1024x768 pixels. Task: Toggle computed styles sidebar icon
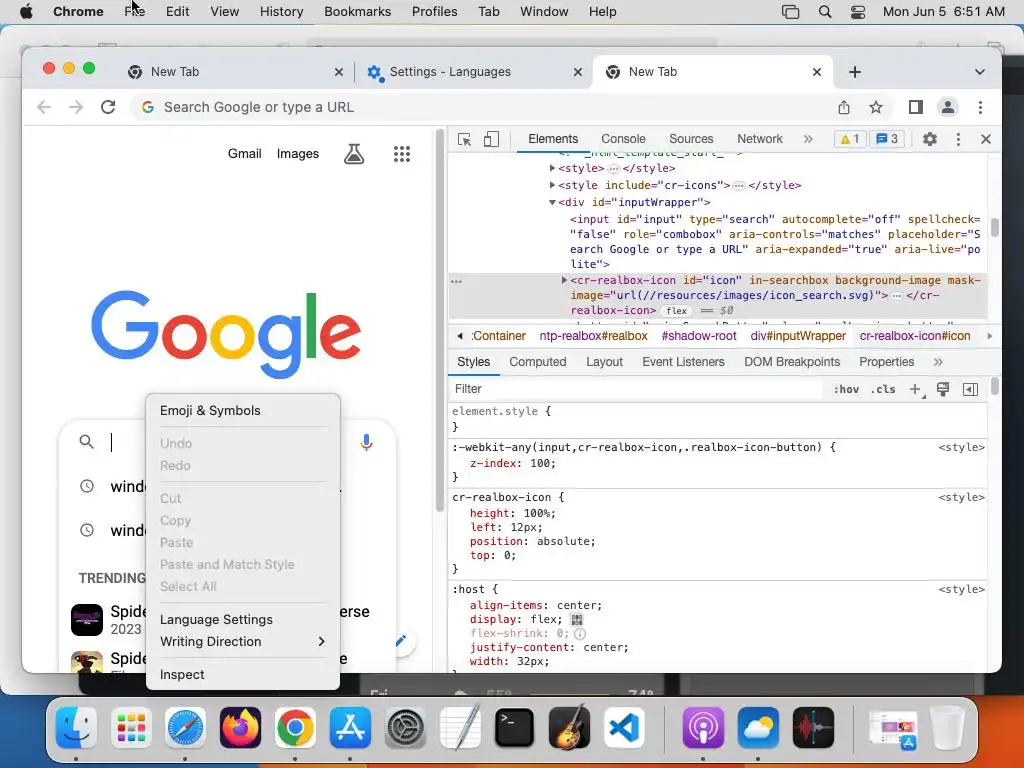click(x=970, y=389)
